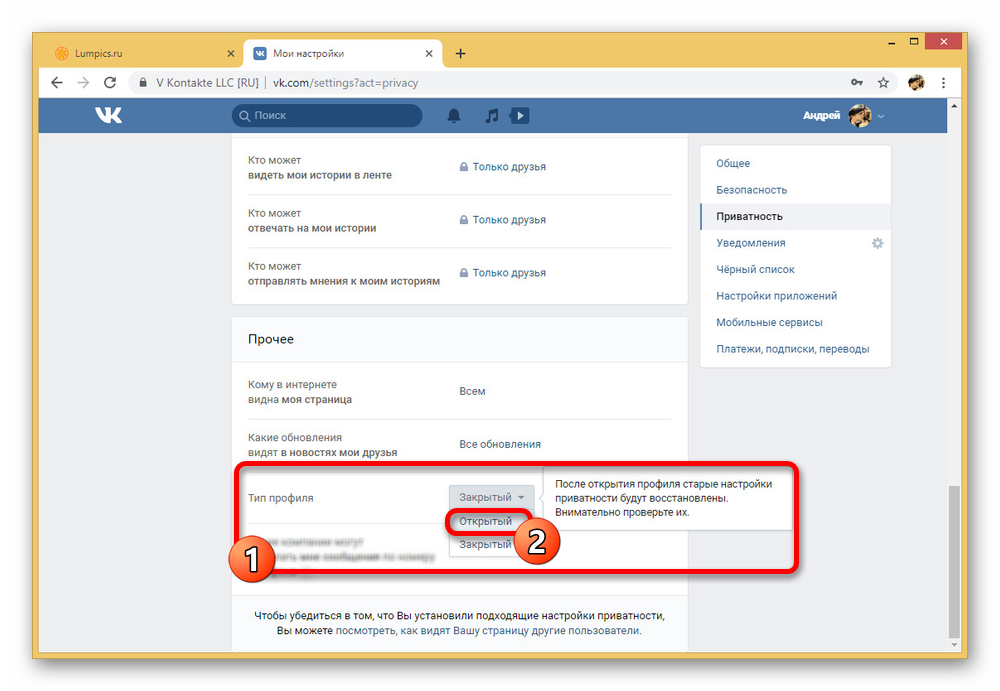This screenshot has width=1000, height=691.
Task: Click the VK logo in header
Action: pyautogui.click(x=108, y=115)
